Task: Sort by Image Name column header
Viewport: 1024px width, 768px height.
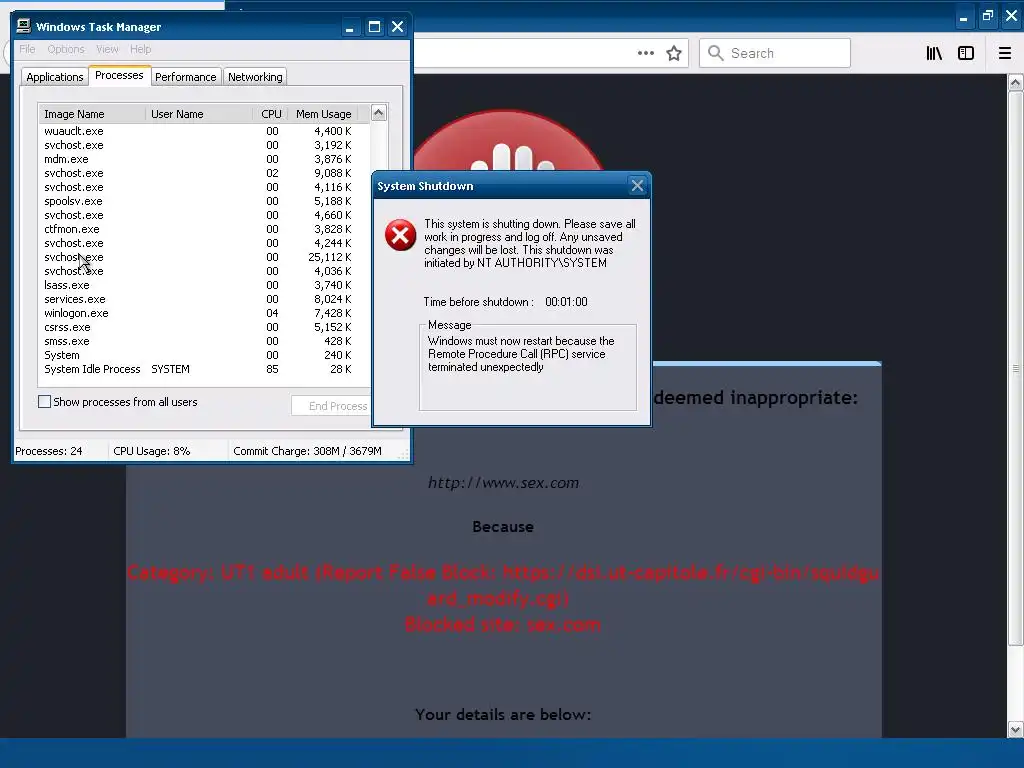Action: (92, 114)
